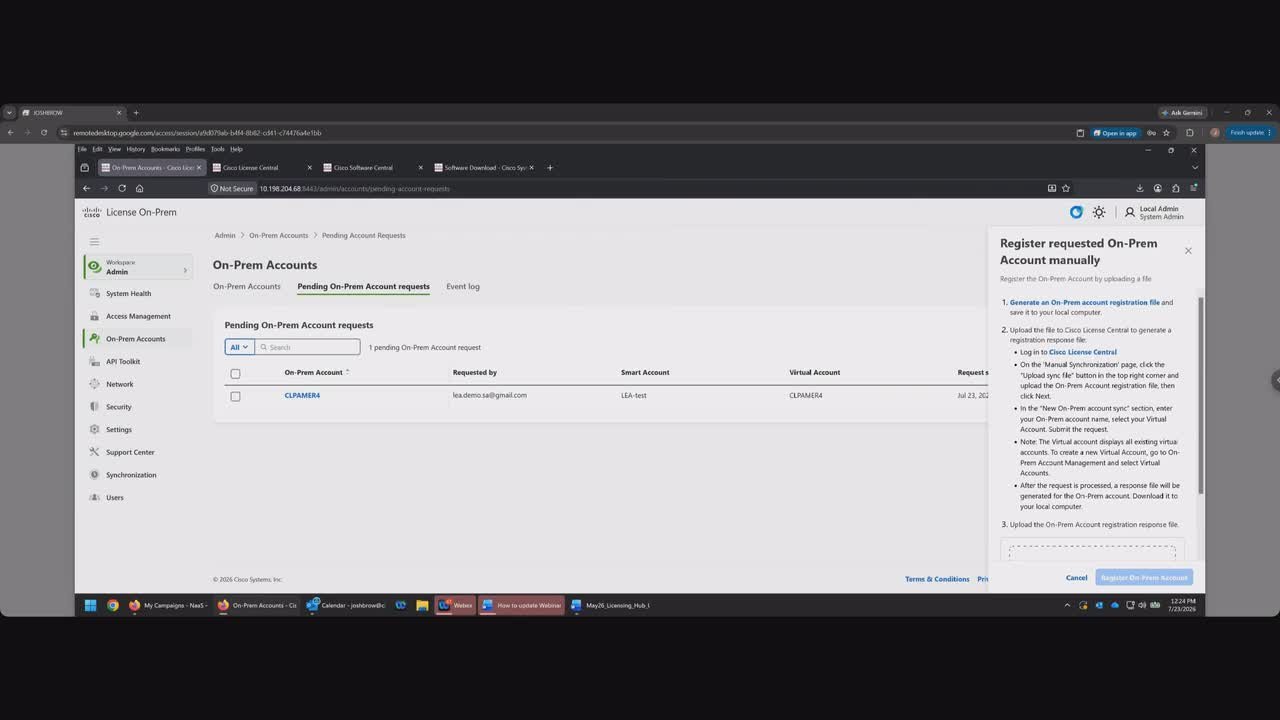Switch to Cisco Software Central browser tab
This screenshot has height=720, width=1280.
[x=374, y=168]
